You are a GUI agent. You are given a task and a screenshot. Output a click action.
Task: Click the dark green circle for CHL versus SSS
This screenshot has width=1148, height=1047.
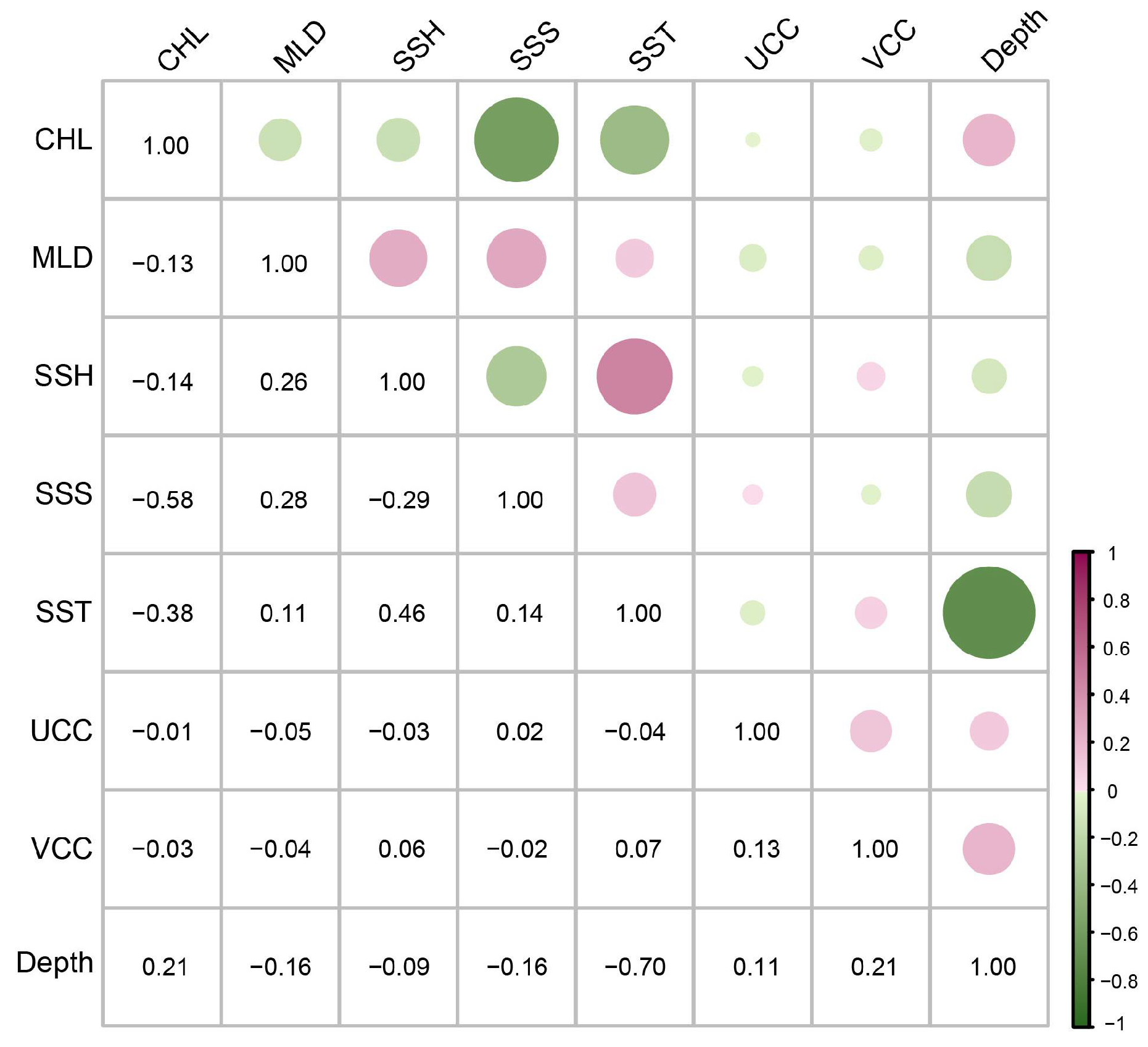pyautogui.click(x=516, y=140)
